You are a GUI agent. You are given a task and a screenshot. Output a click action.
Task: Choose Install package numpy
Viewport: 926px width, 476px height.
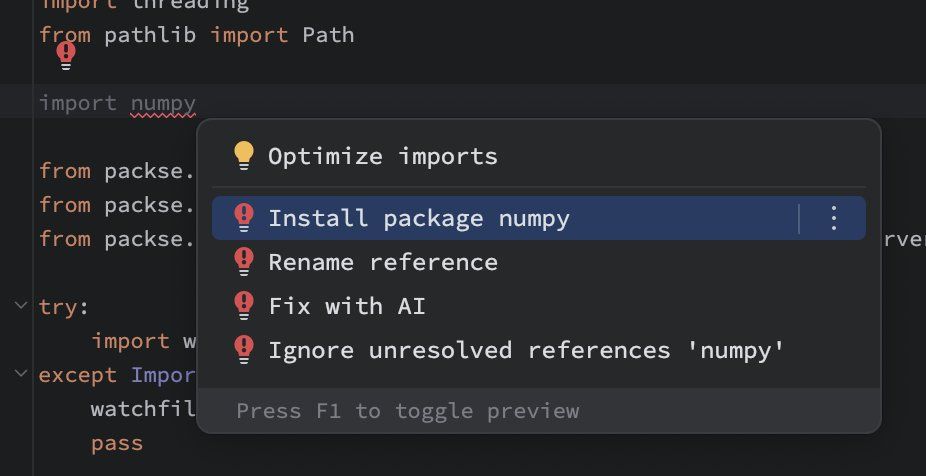click(x=419, y=218)
